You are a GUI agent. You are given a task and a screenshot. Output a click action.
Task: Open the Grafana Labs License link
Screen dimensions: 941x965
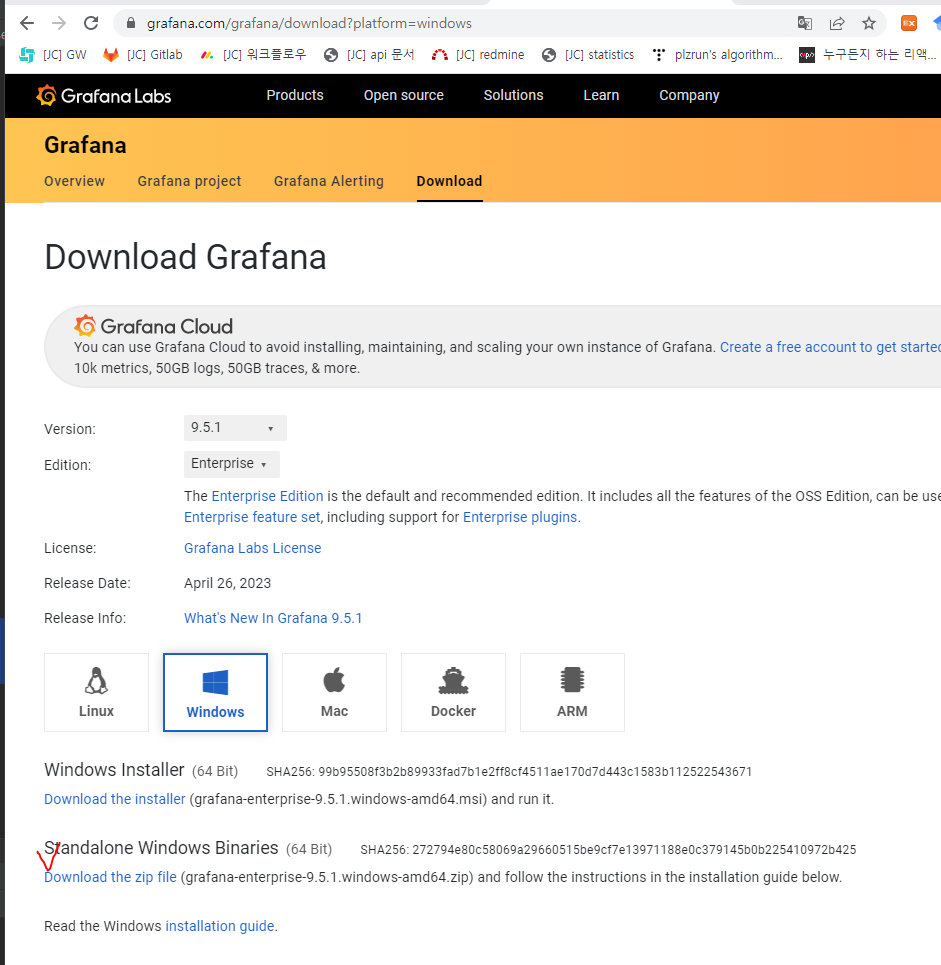click(252, 548)
